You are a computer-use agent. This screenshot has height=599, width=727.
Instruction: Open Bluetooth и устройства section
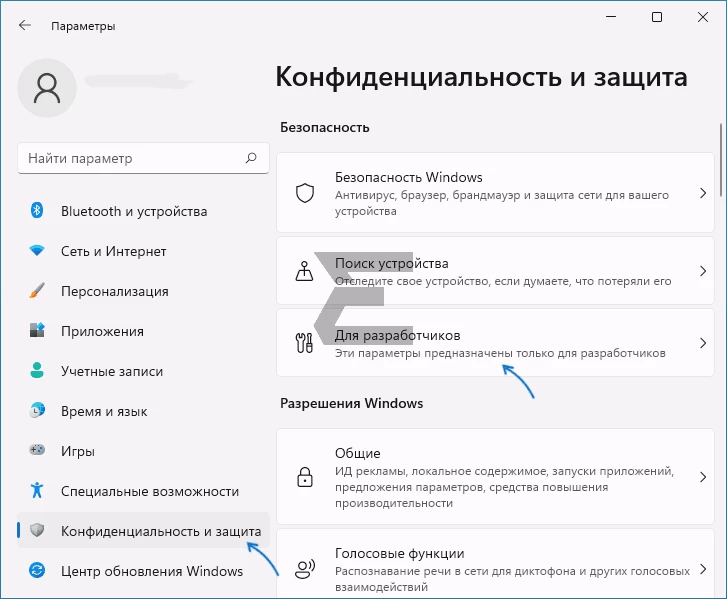(143, 211)
